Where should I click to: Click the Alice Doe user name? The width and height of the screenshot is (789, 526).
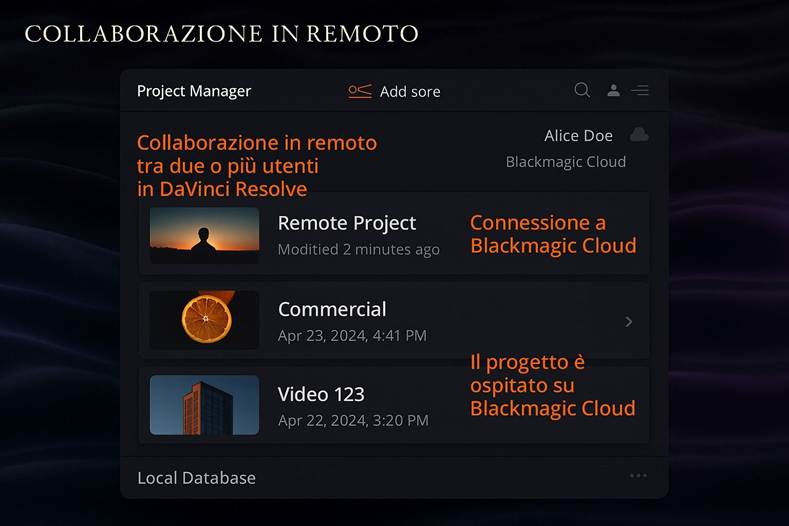click(578, 135)
